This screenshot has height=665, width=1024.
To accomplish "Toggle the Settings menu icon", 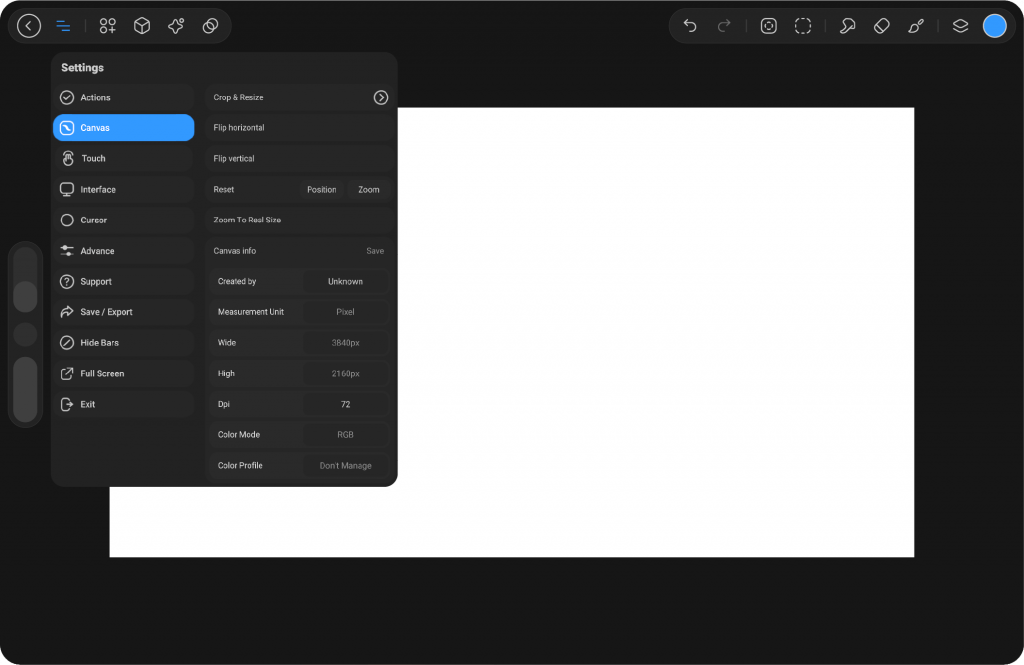I will pyautogui.click(x=63, y=26).
